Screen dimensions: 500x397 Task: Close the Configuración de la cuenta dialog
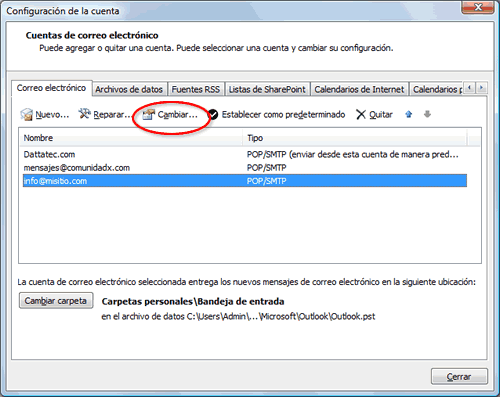click(x=477, y=7)
